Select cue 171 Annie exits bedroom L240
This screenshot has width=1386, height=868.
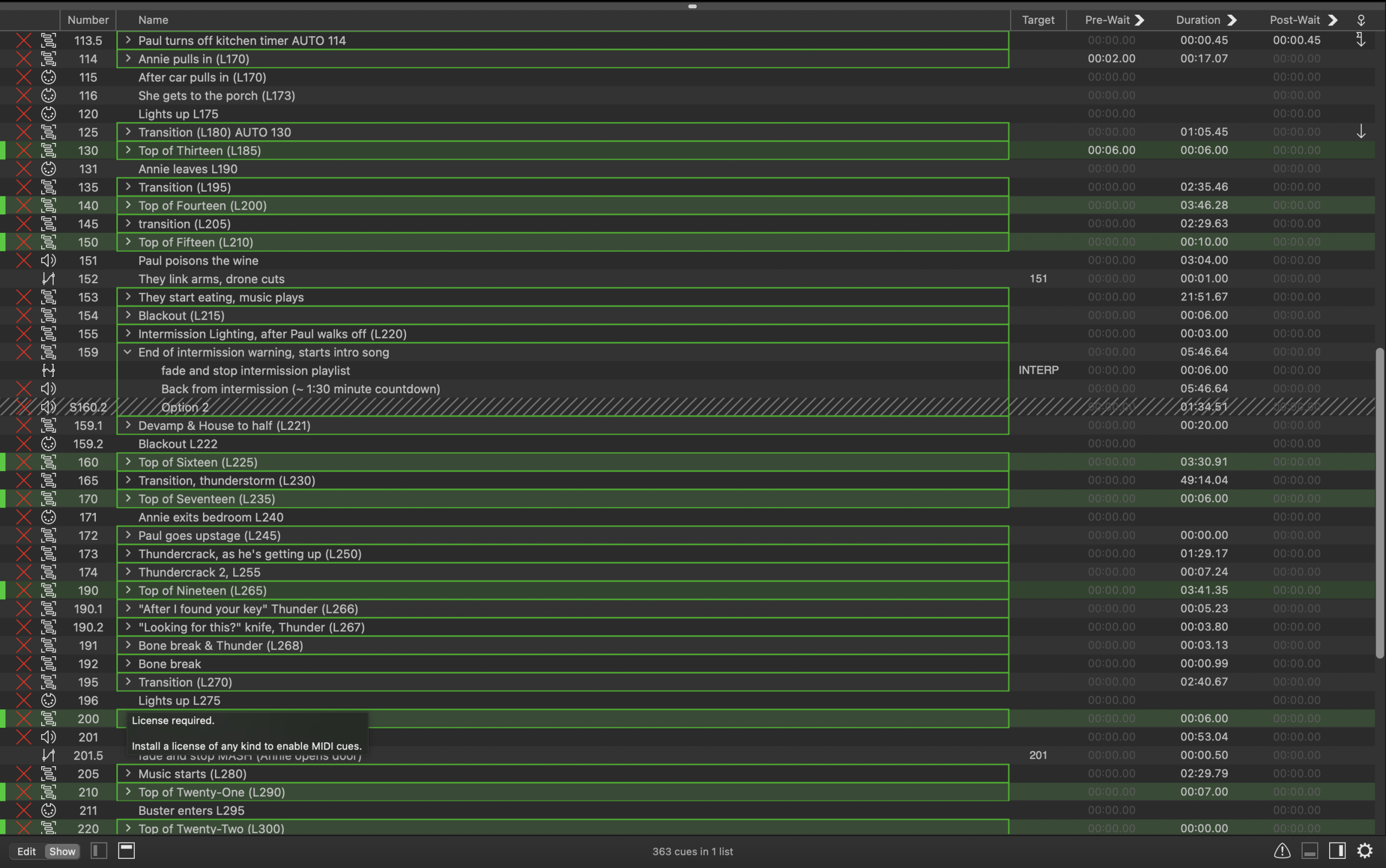point(211,517)
